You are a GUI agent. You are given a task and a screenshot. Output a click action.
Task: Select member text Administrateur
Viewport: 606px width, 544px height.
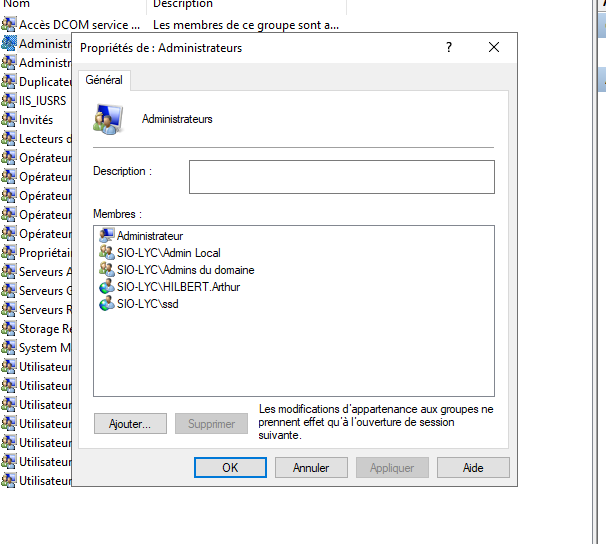click(150, 236)
